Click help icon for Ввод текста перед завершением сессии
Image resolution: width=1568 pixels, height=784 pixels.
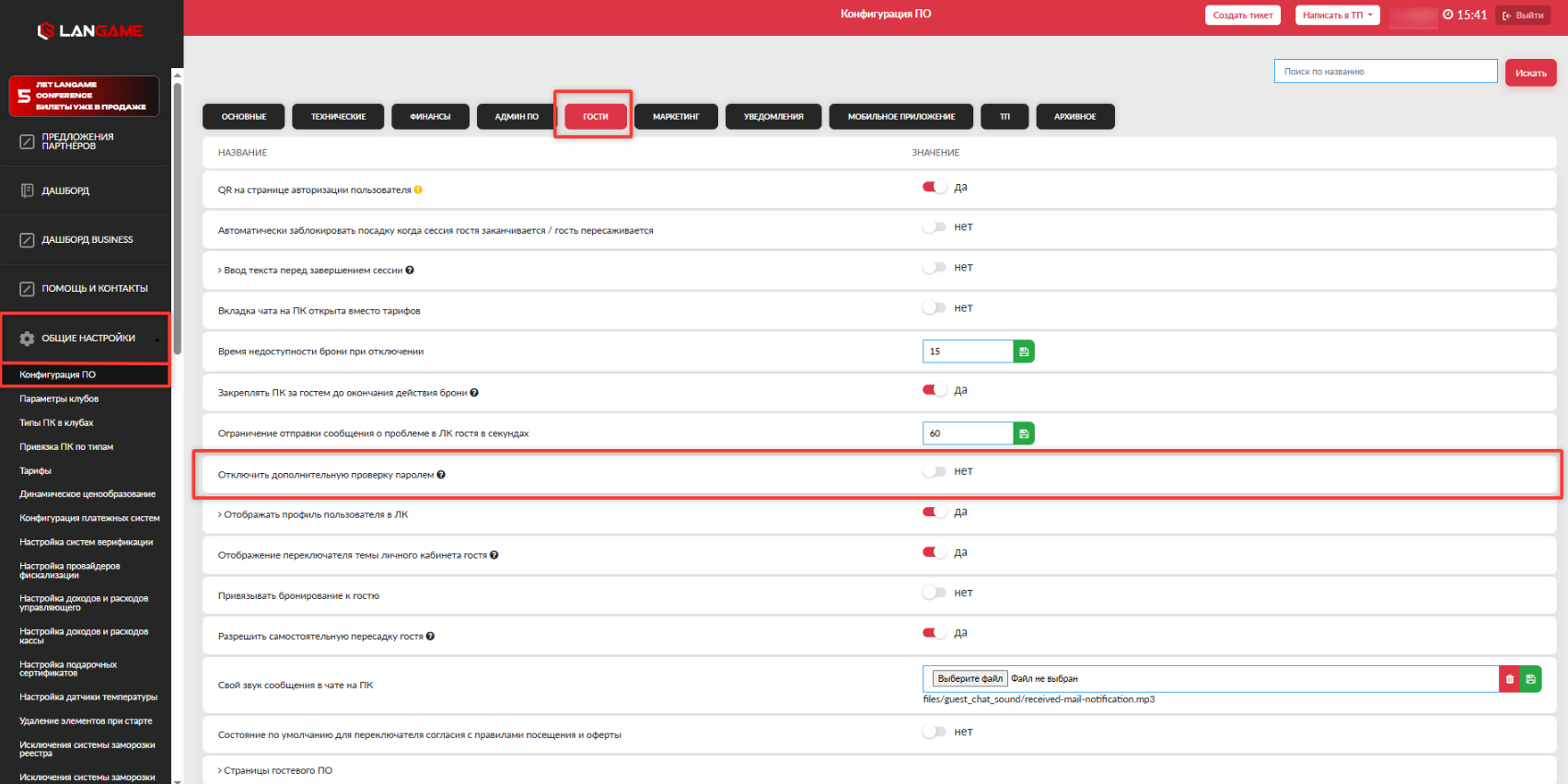click(410, 270)
